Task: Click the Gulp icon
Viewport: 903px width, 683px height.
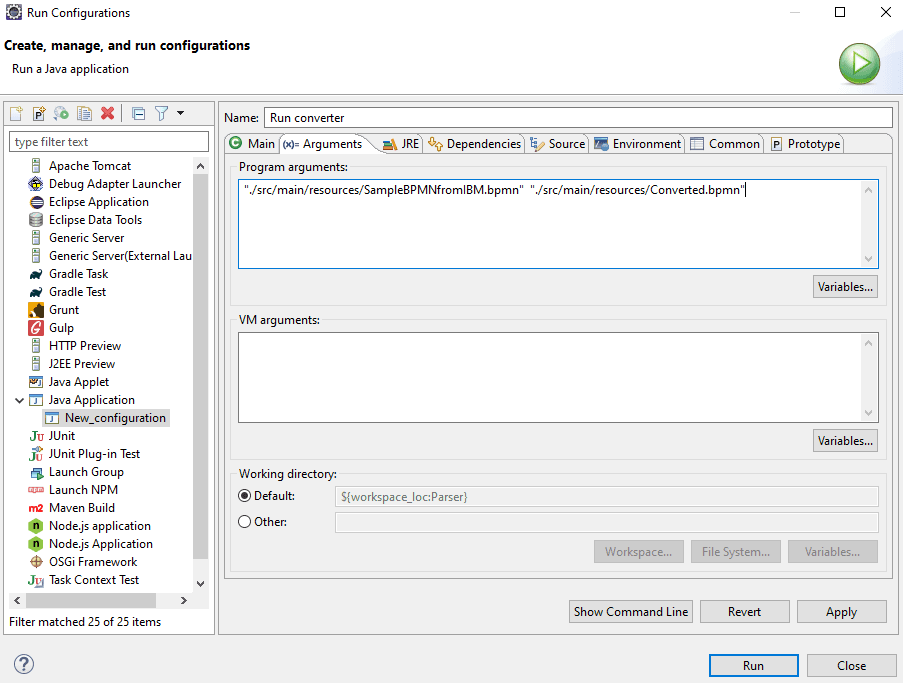Action: (36, 328)
